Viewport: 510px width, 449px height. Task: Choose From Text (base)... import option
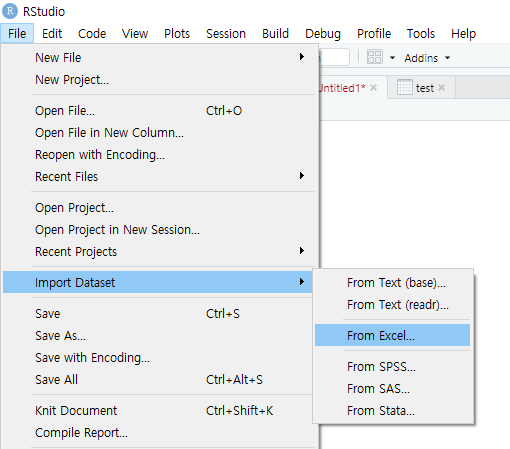coord(392,282)
